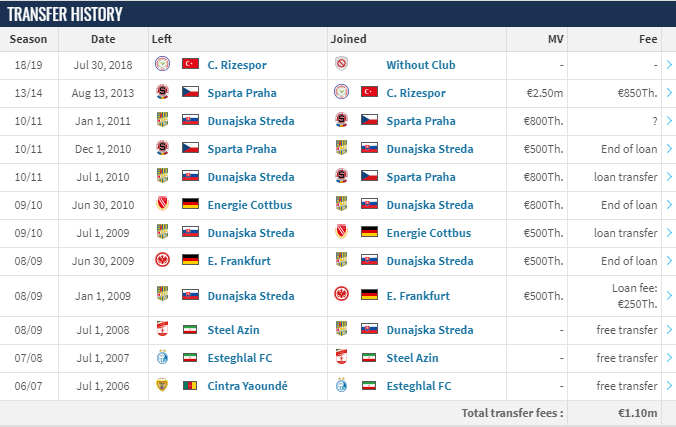The width and height of the screenshot is (676, 427).
Task: Open details arrow for €850Th. transfer row
Action: click(x=669, y=93)
